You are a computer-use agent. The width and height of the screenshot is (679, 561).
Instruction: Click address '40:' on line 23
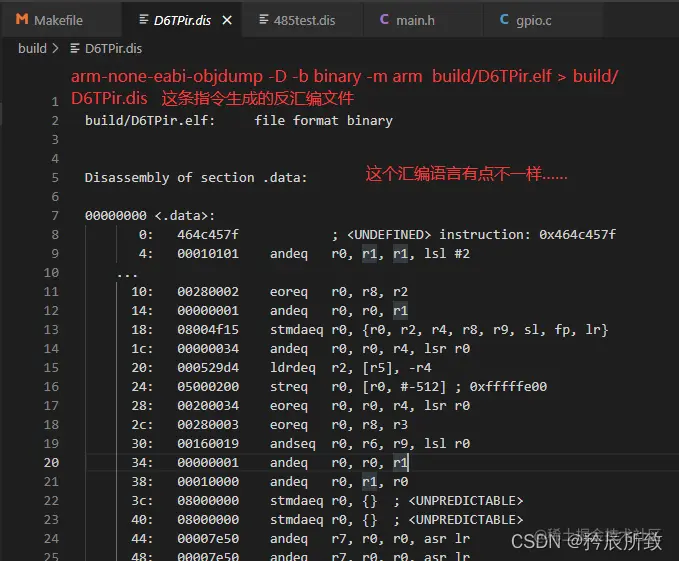point(142,520)
